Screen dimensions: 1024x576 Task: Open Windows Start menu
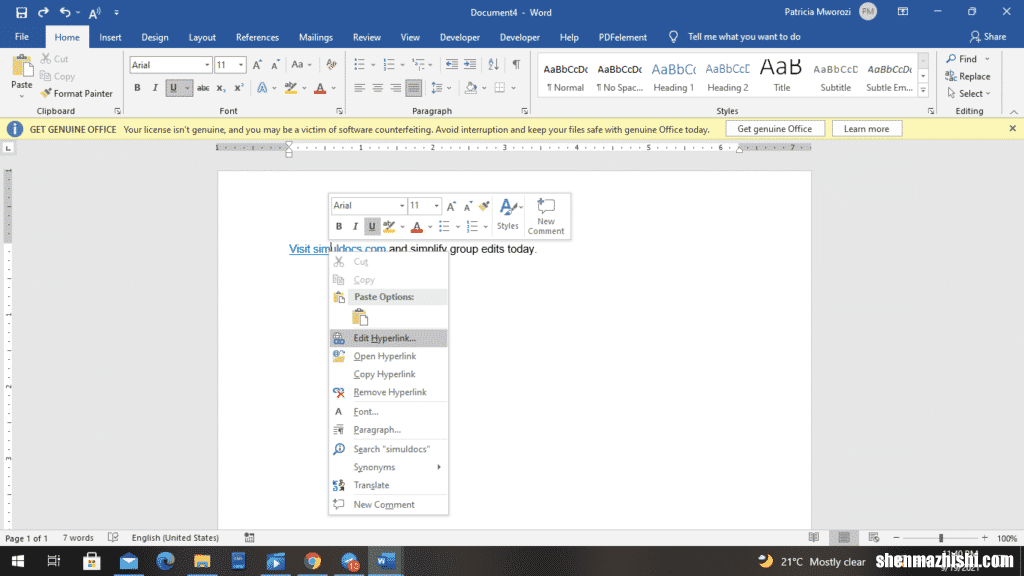[18, 562]
